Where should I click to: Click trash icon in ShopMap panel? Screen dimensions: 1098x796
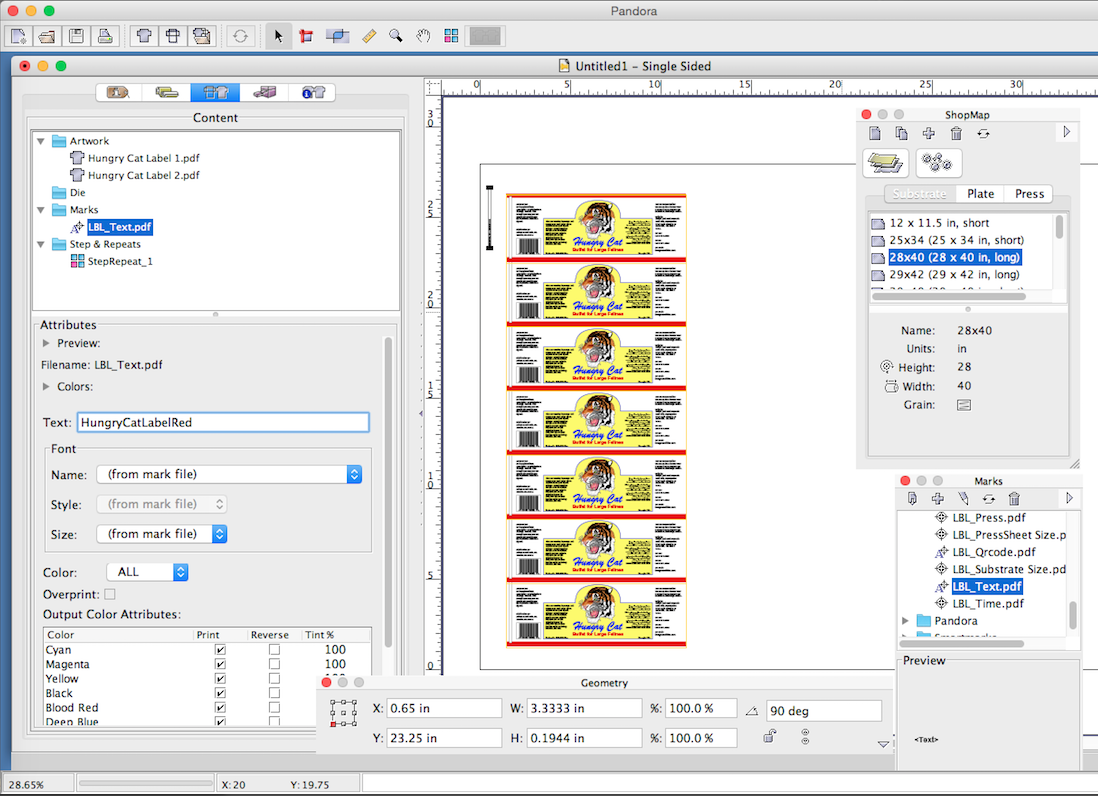[x=956, y=133]
